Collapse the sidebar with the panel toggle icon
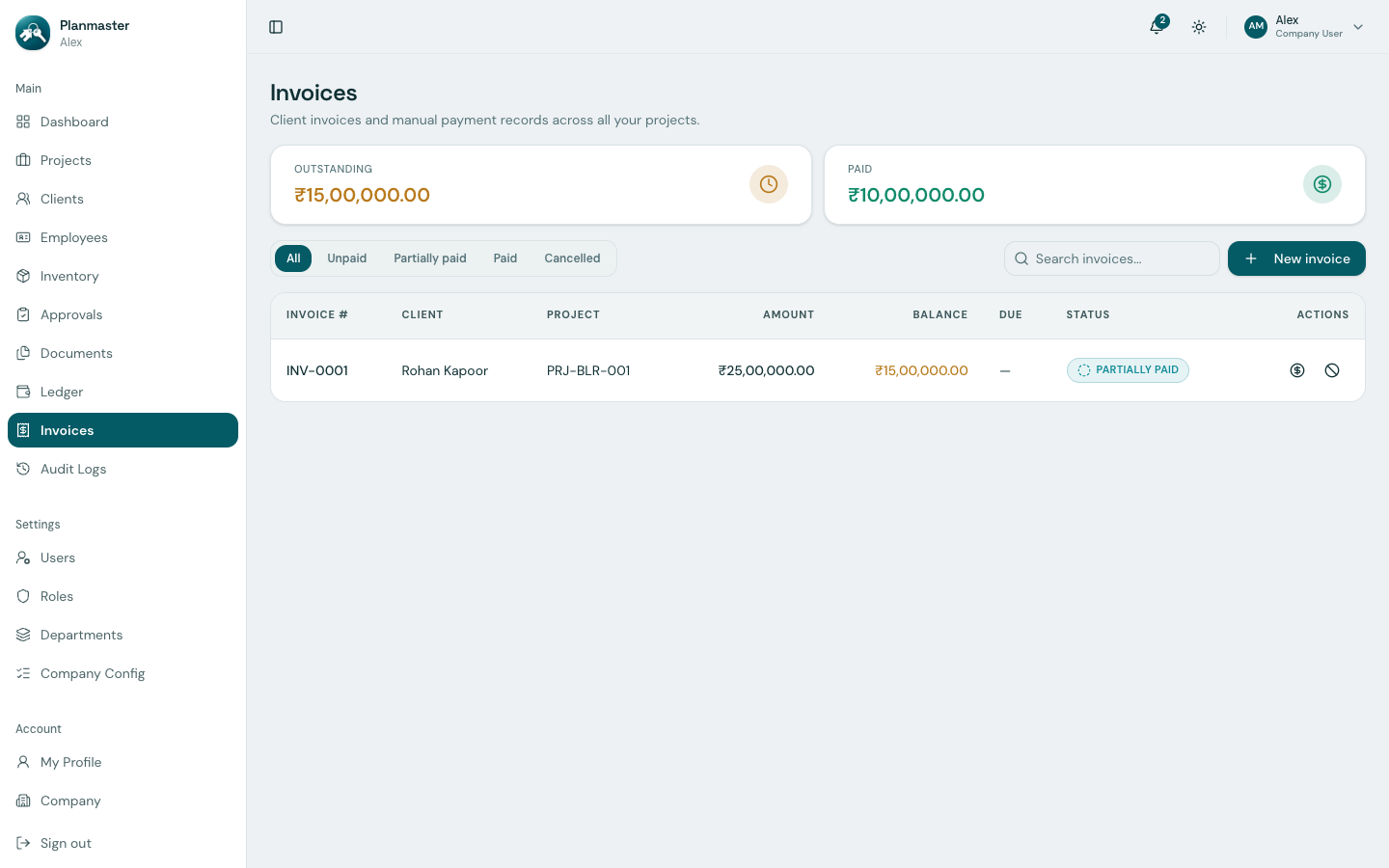Screen dimensions: 1389x868 click(276, 27)
